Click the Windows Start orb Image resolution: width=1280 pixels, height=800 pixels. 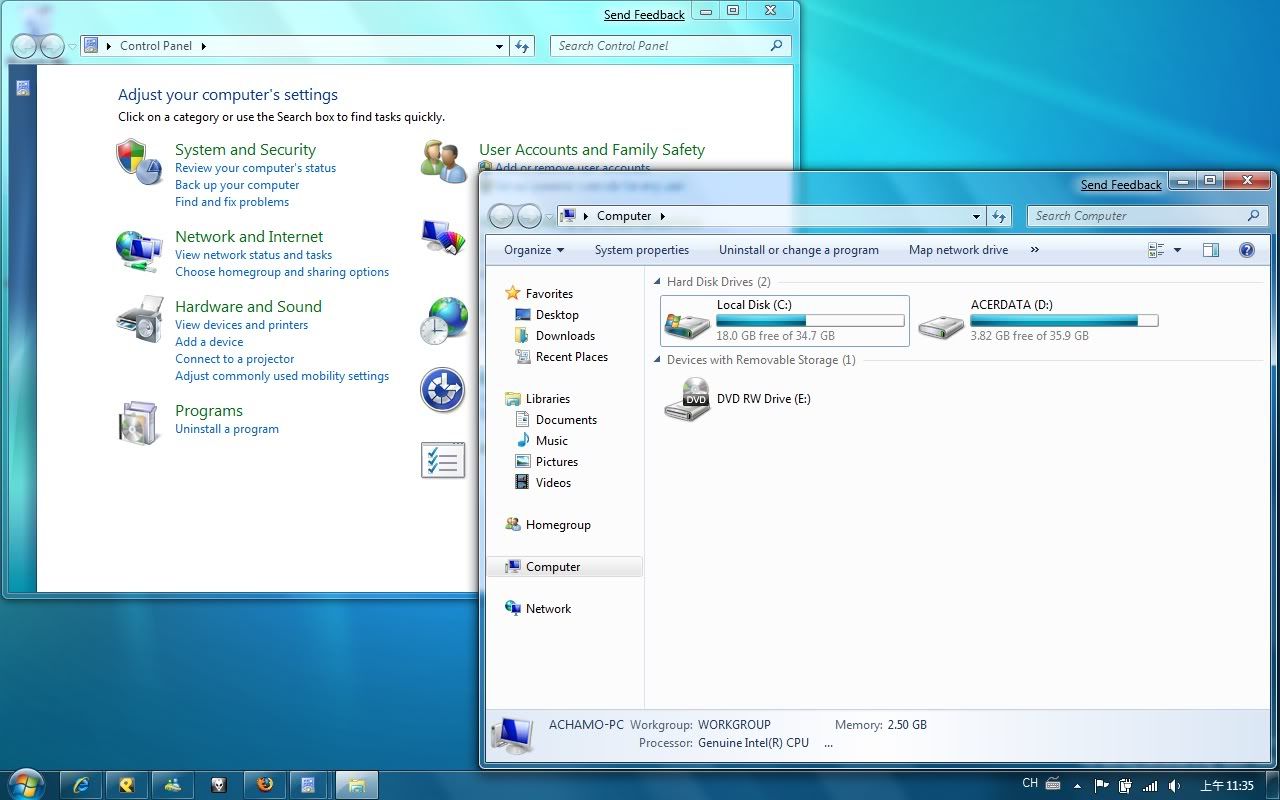tap(25, 783)
